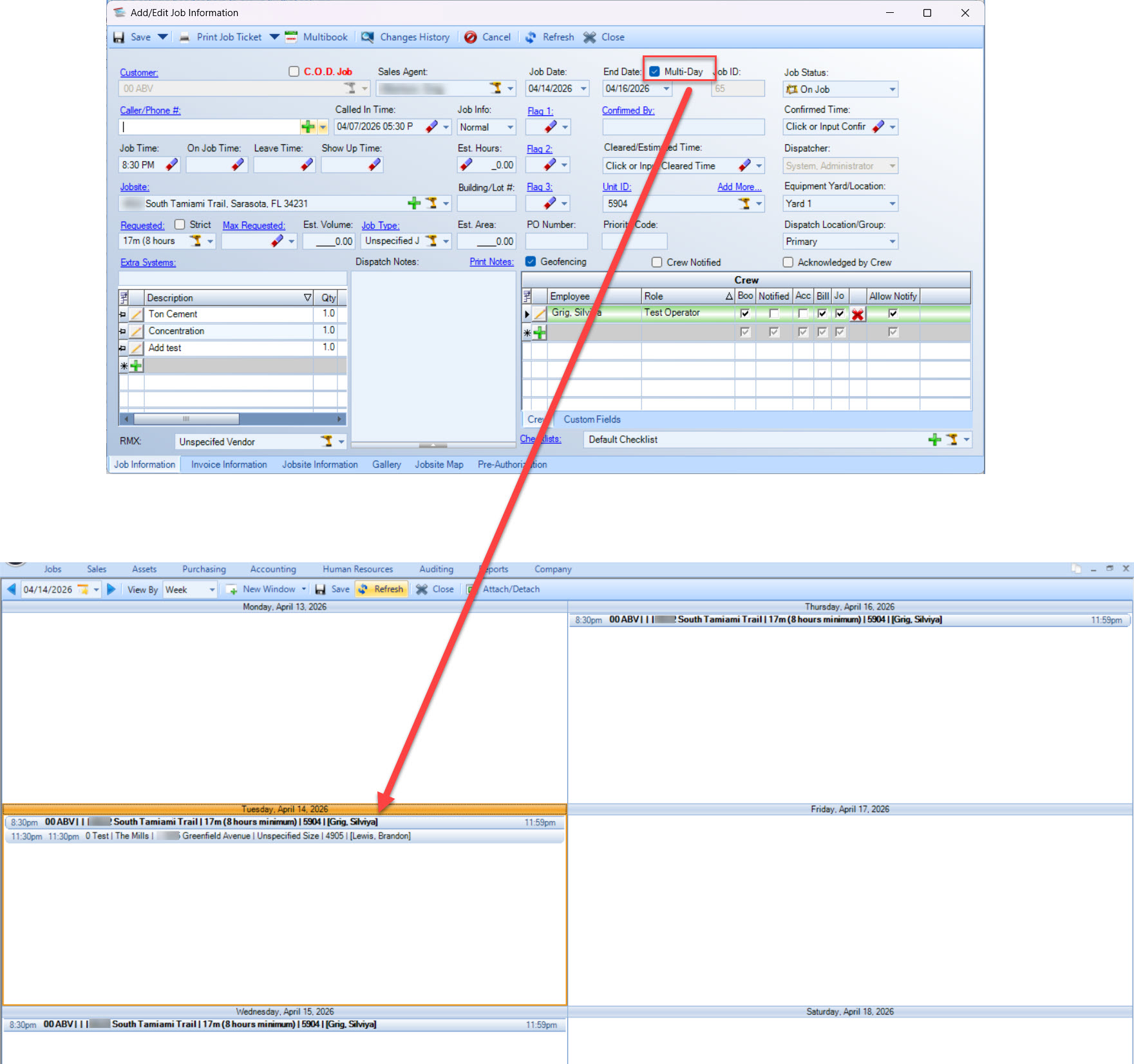This screenshot has height=1064, width=1134.
Task: Open the Accounting menu
Action: (273, 569)
